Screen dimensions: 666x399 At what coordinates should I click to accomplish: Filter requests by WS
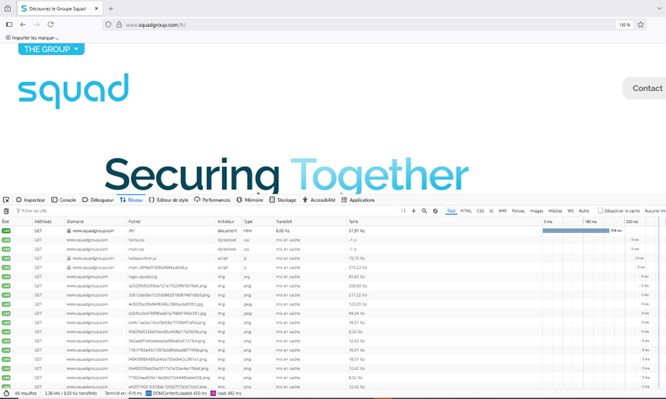[570, 211]
